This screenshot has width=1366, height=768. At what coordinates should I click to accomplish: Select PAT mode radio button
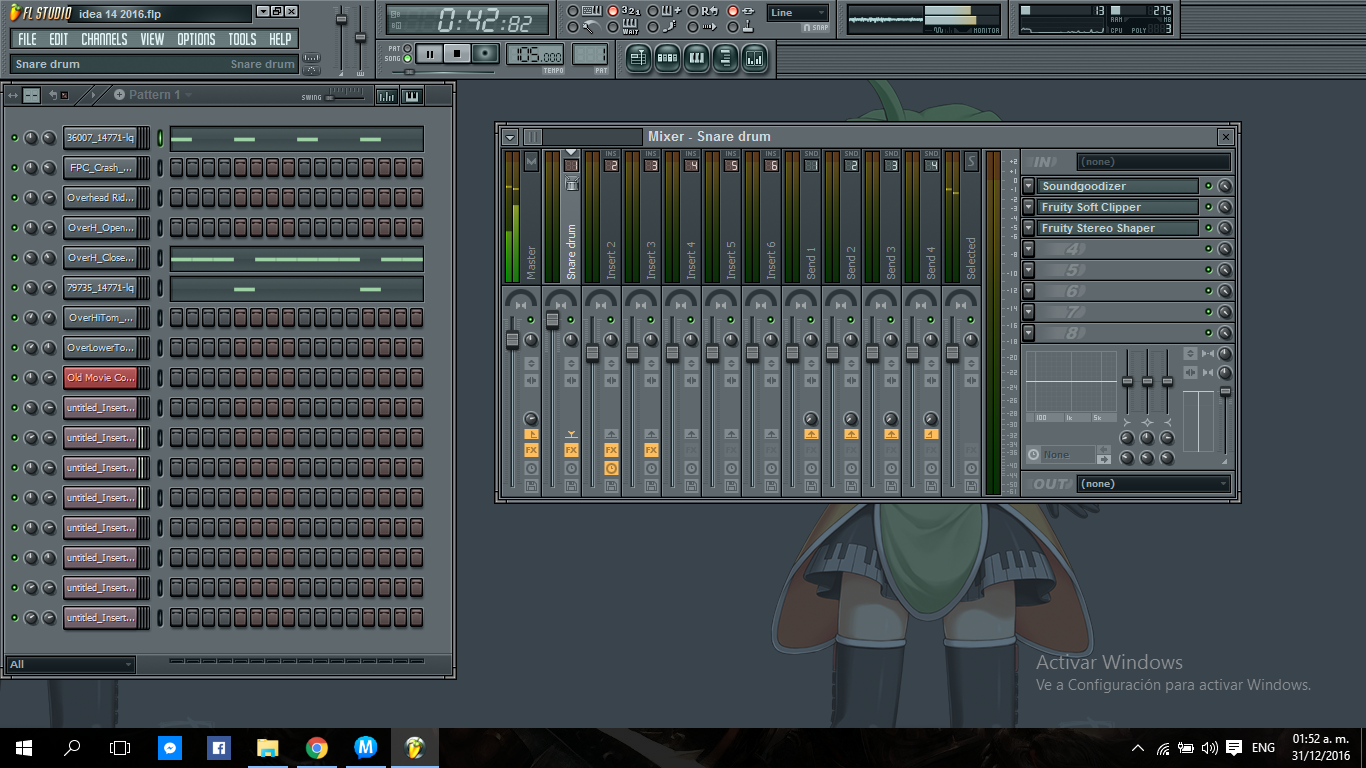(x=408, y=48)
